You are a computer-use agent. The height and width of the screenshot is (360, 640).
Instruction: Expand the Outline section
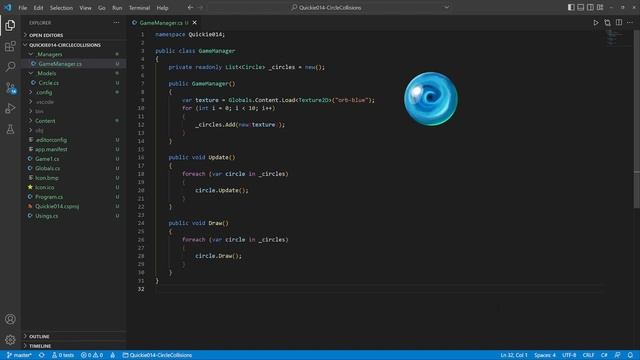[73, 336]
